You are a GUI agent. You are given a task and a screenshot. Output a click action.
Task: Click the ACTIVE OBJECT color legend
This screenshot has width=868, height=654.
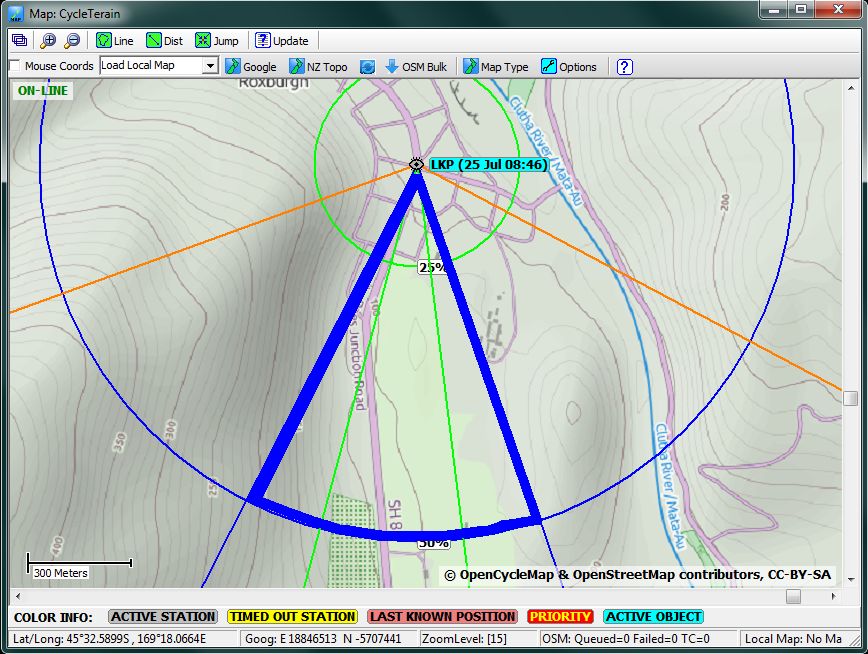point(654,616)
